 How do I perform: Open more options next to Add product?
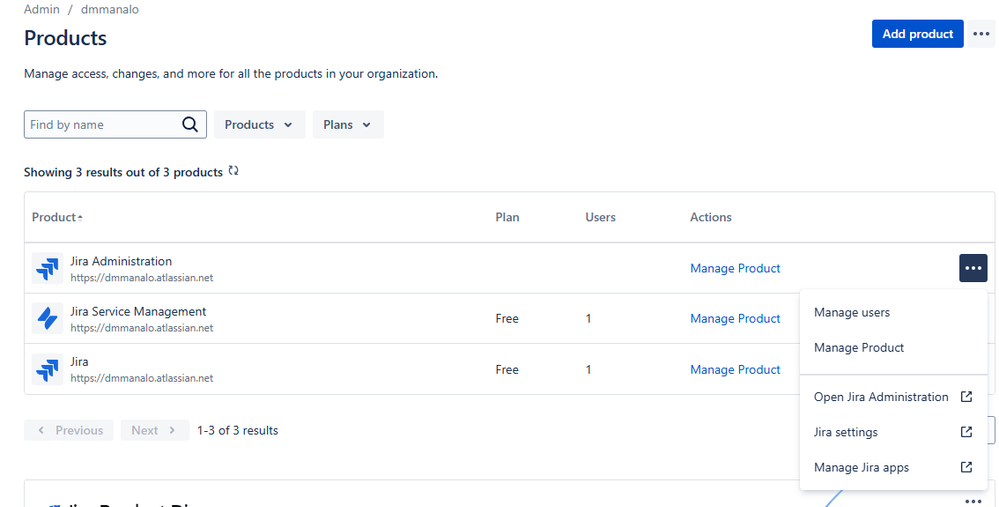[981, 34]
